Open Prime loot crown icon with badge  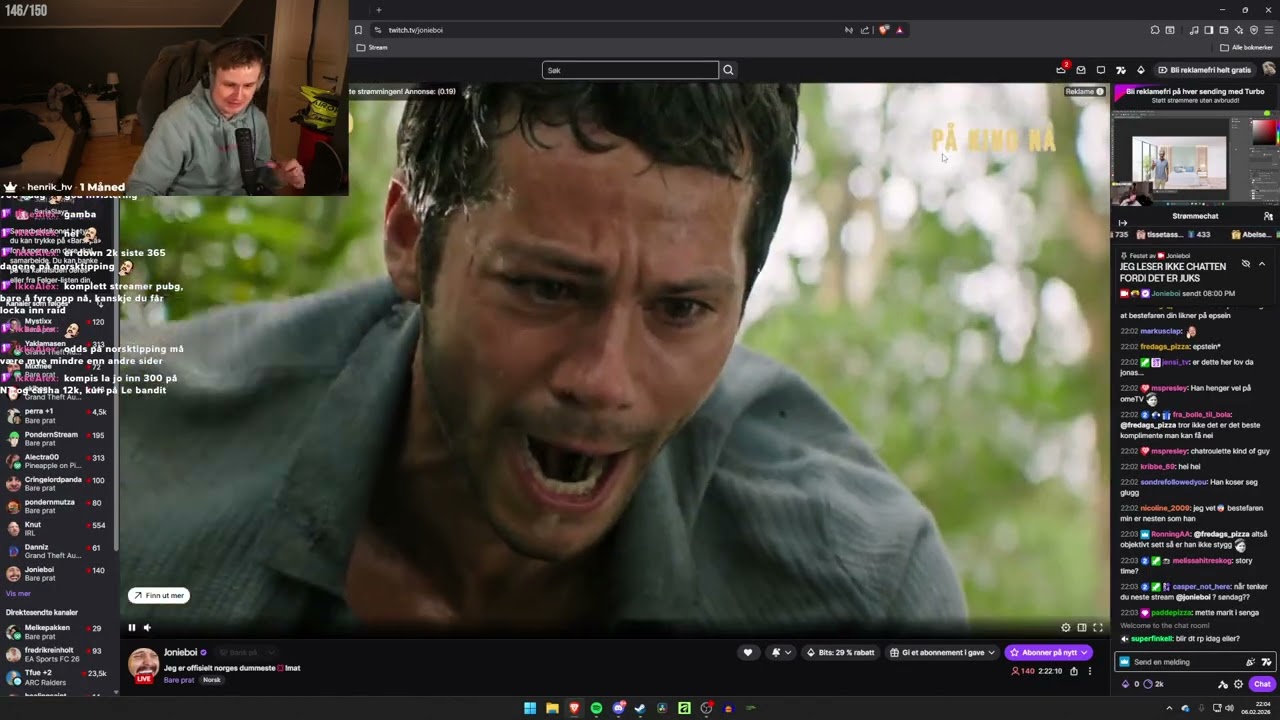(1061, 70)
